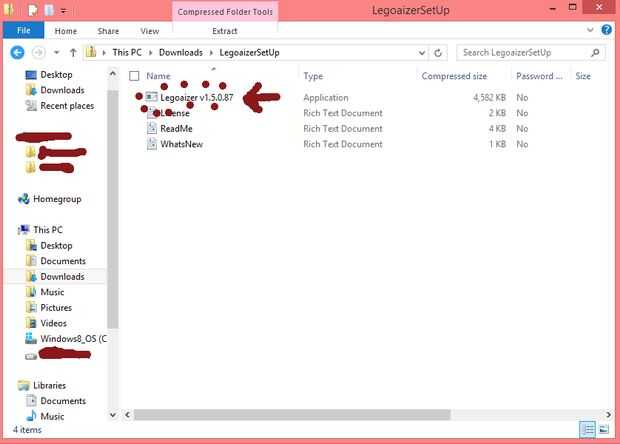This screenshot has height=444, width=620.
Task: Select Desktop under This PC
Action: click(56, 246)
